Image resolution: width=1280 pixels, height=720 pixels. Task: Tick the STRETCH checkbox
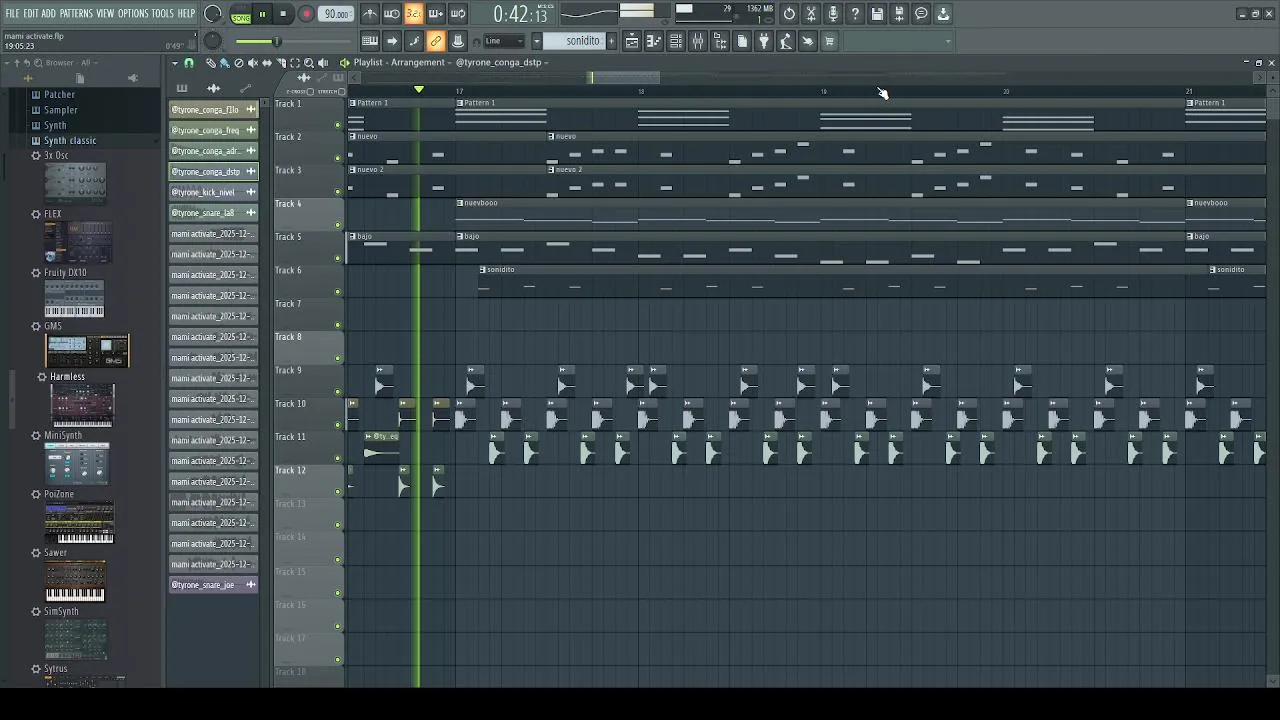[341, 92]
